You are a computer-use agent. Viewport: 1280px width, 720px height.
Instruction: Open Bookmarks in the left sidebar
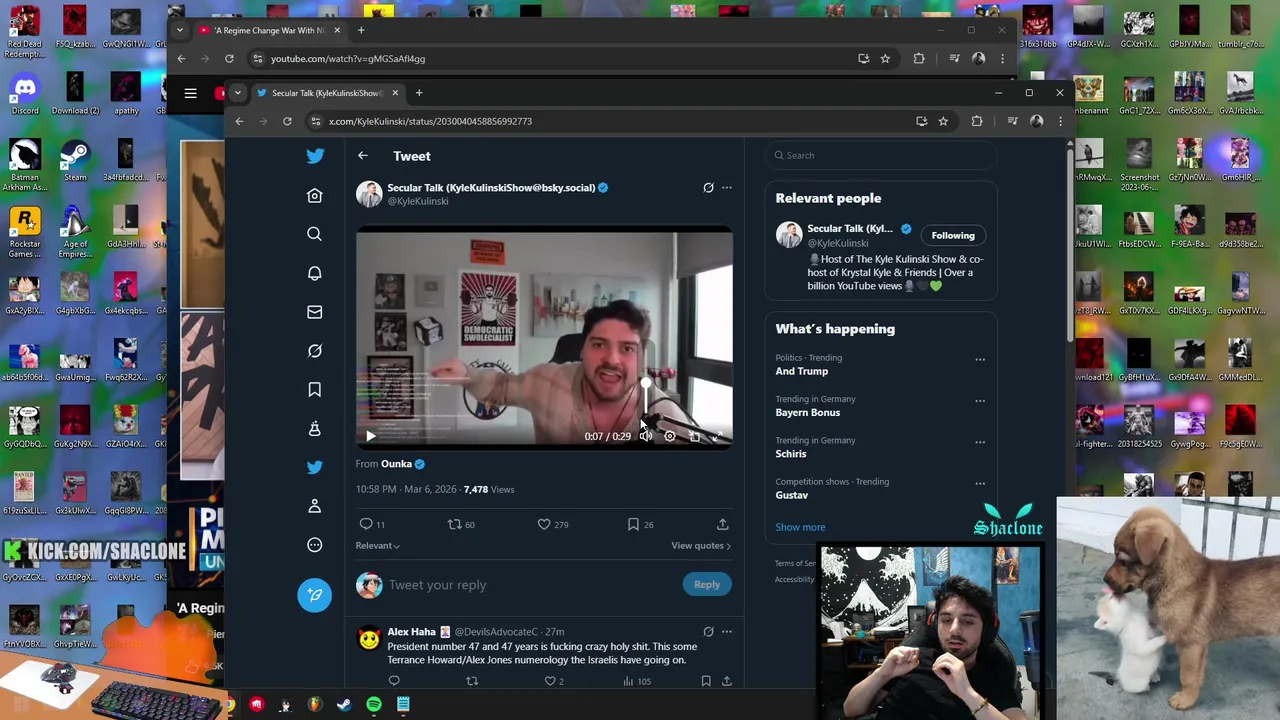click(314, 389)
